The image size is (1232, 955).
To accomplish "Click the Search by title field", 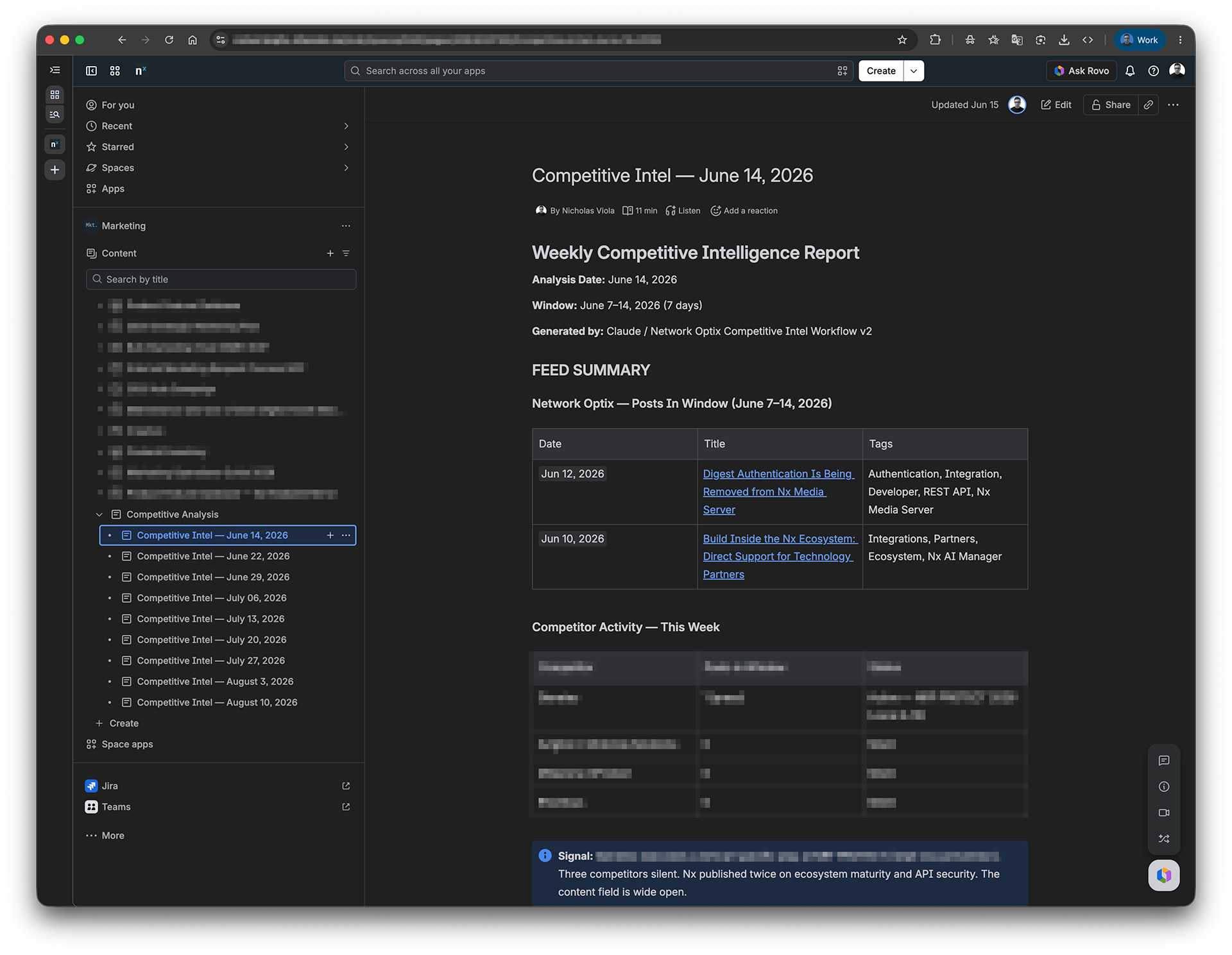I will tap(221, 279).
